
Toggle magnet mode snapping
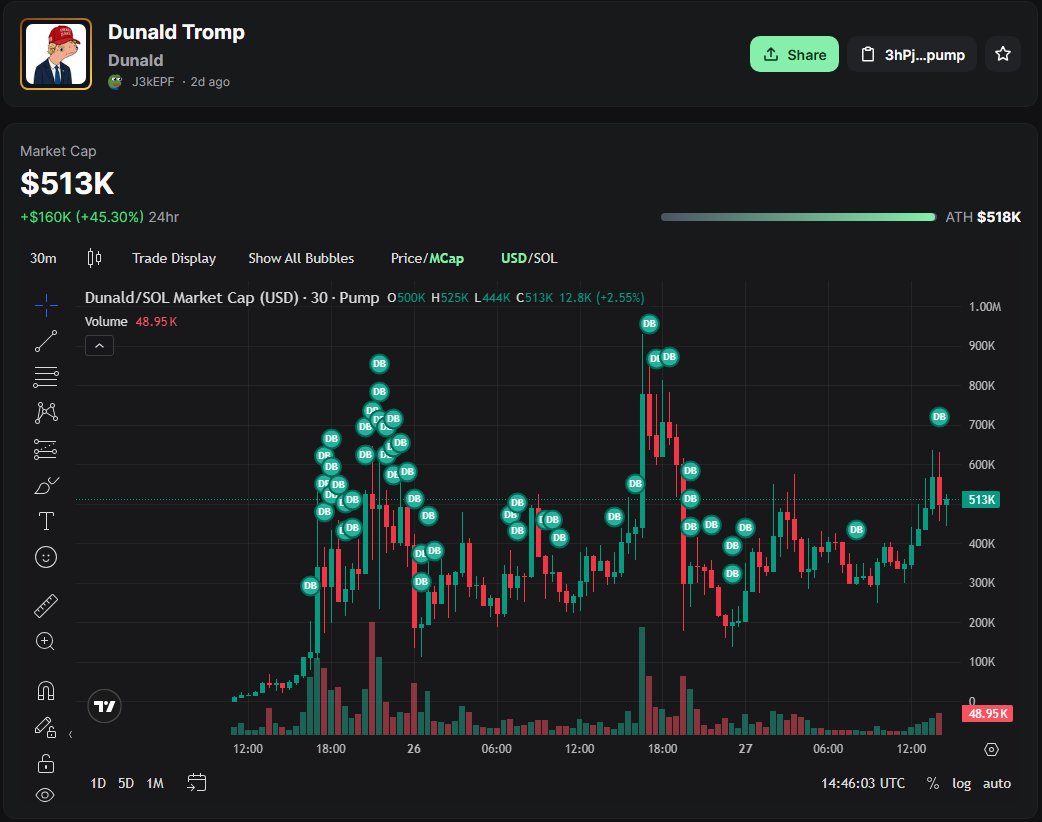(46, 691)
